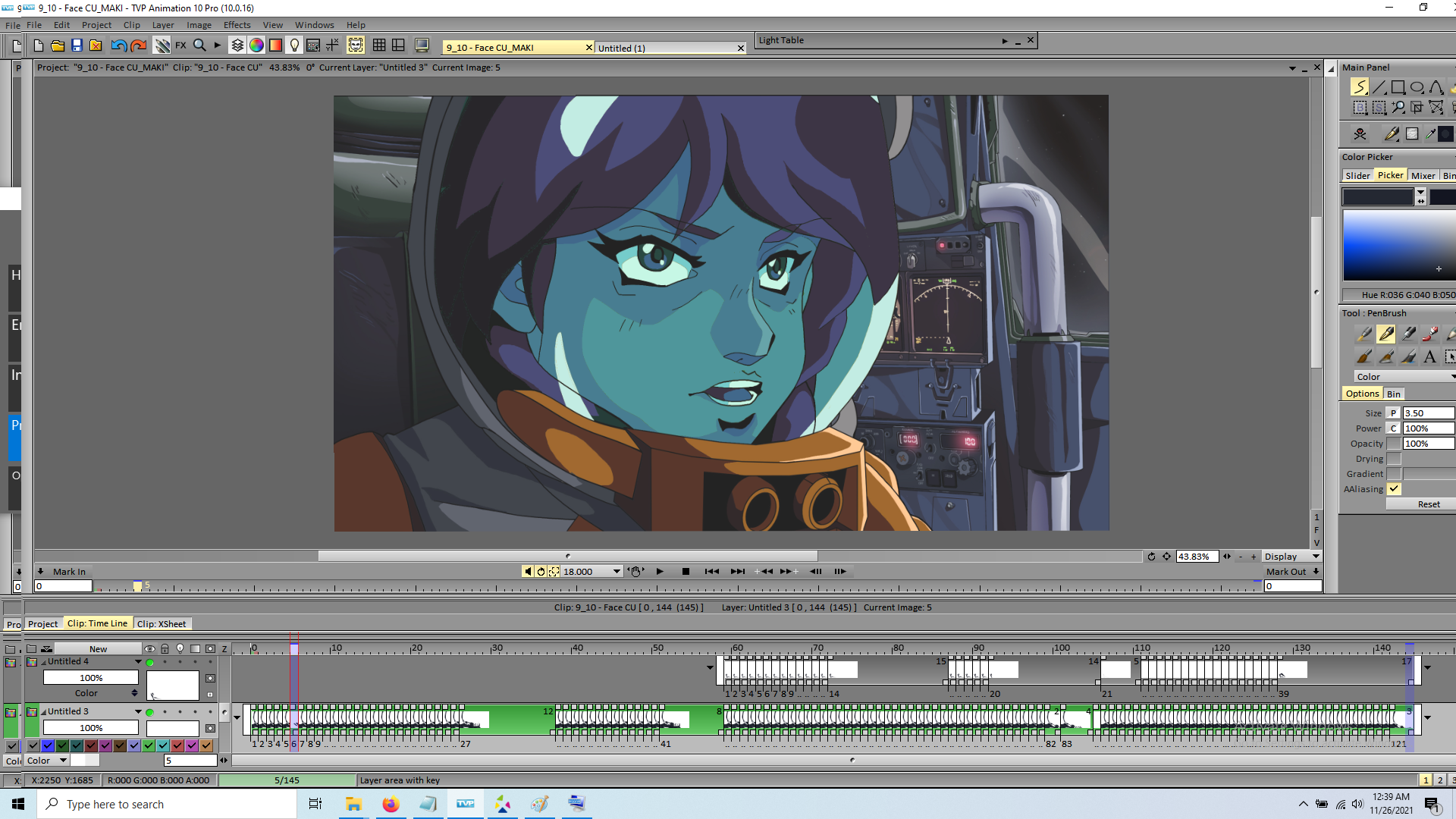Toggle visibility of layer Untitled 4
The height and width of the screenshot is (819, 1456).
150,662
